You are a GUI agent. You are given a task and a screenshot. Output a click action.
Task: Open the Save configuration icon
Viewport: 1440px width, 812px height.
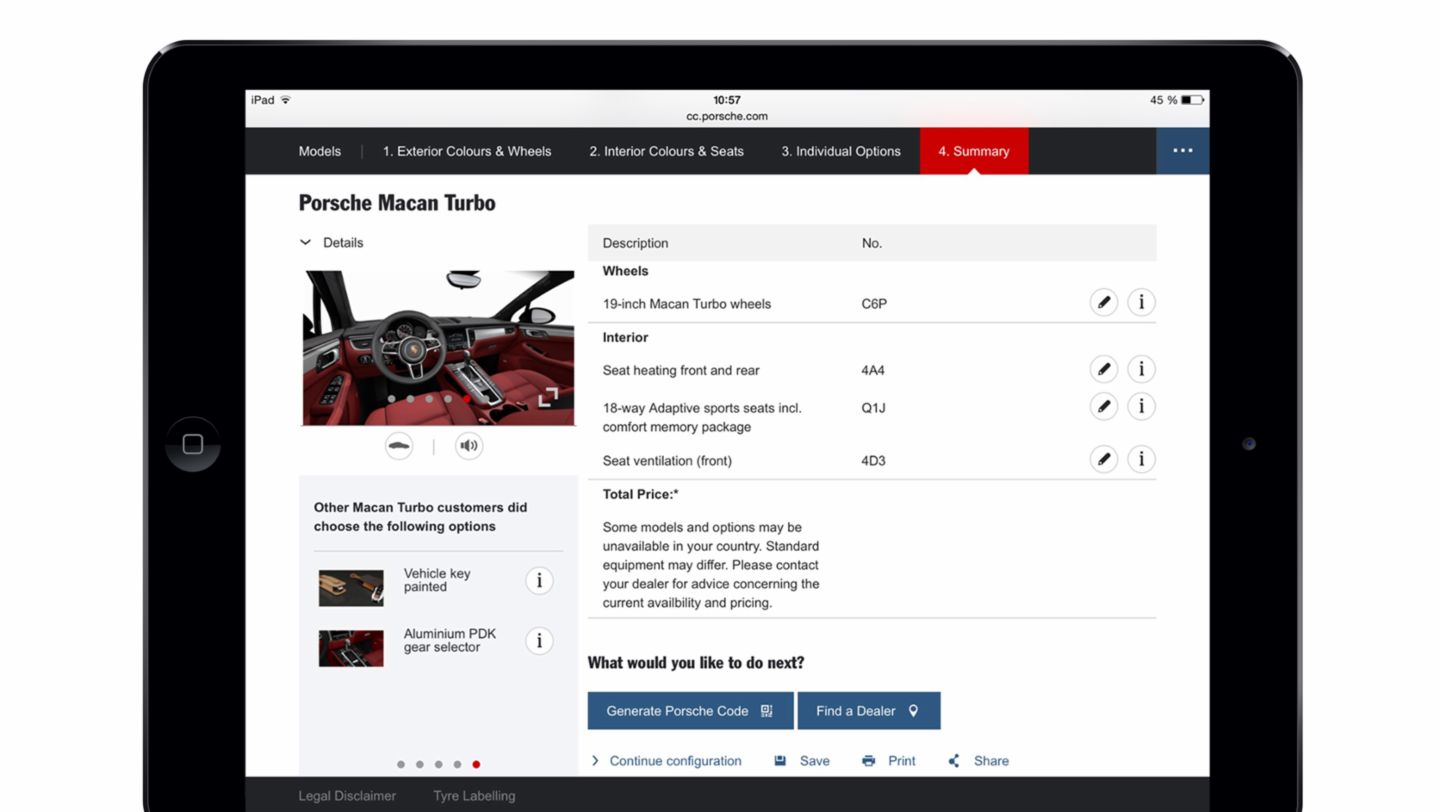[780, 761]
